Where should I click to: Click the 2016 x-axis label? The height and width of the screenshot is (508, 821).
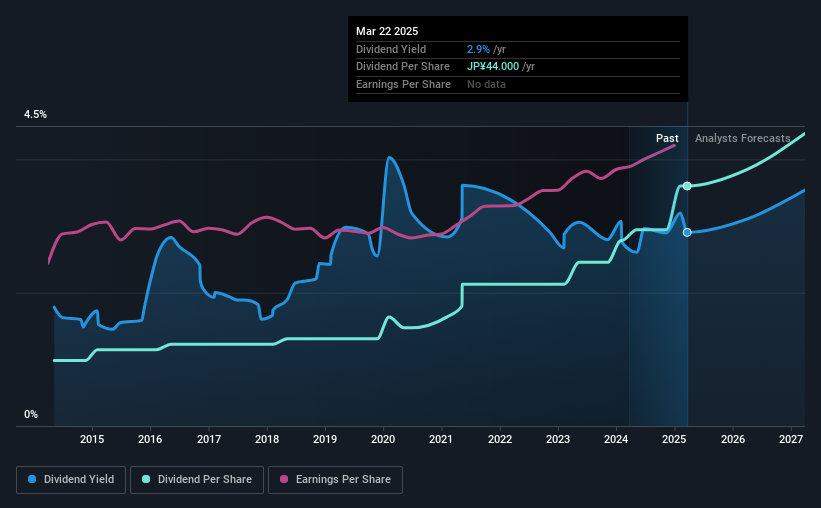point(150,439)
